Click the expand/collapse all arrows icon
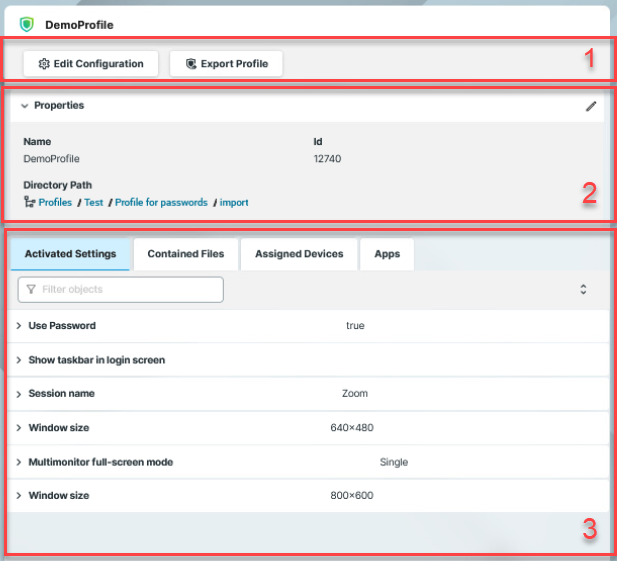Screen dimensions: 617x561 583,290
